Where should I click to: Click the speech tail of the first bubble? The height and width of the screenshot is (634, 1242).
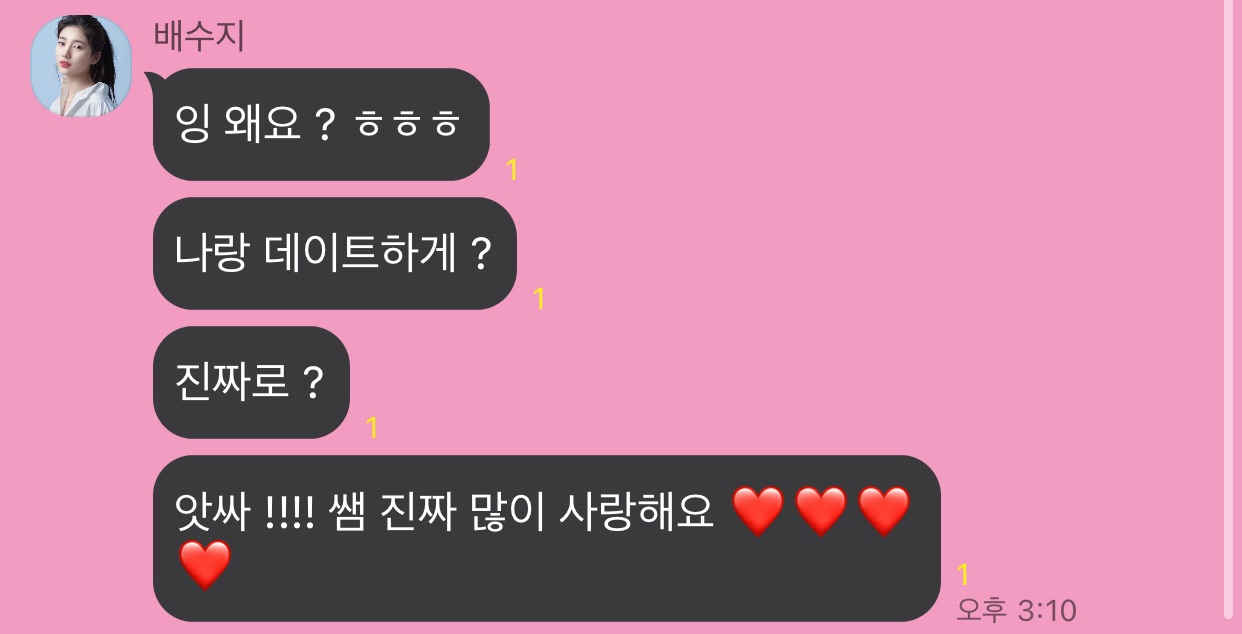pyautogui.click(x=153, y=80)
